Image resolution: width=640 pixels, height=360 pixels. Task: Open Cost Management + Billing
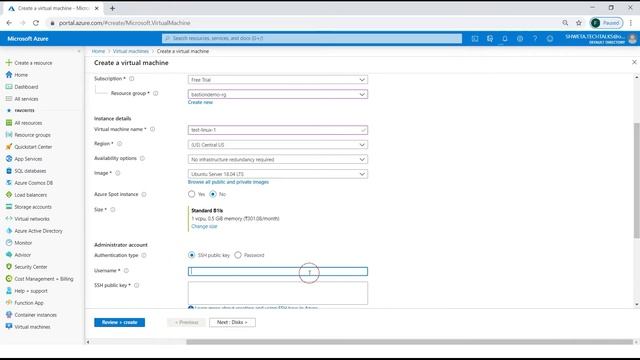pyautogui.click(x=44, y=279)
